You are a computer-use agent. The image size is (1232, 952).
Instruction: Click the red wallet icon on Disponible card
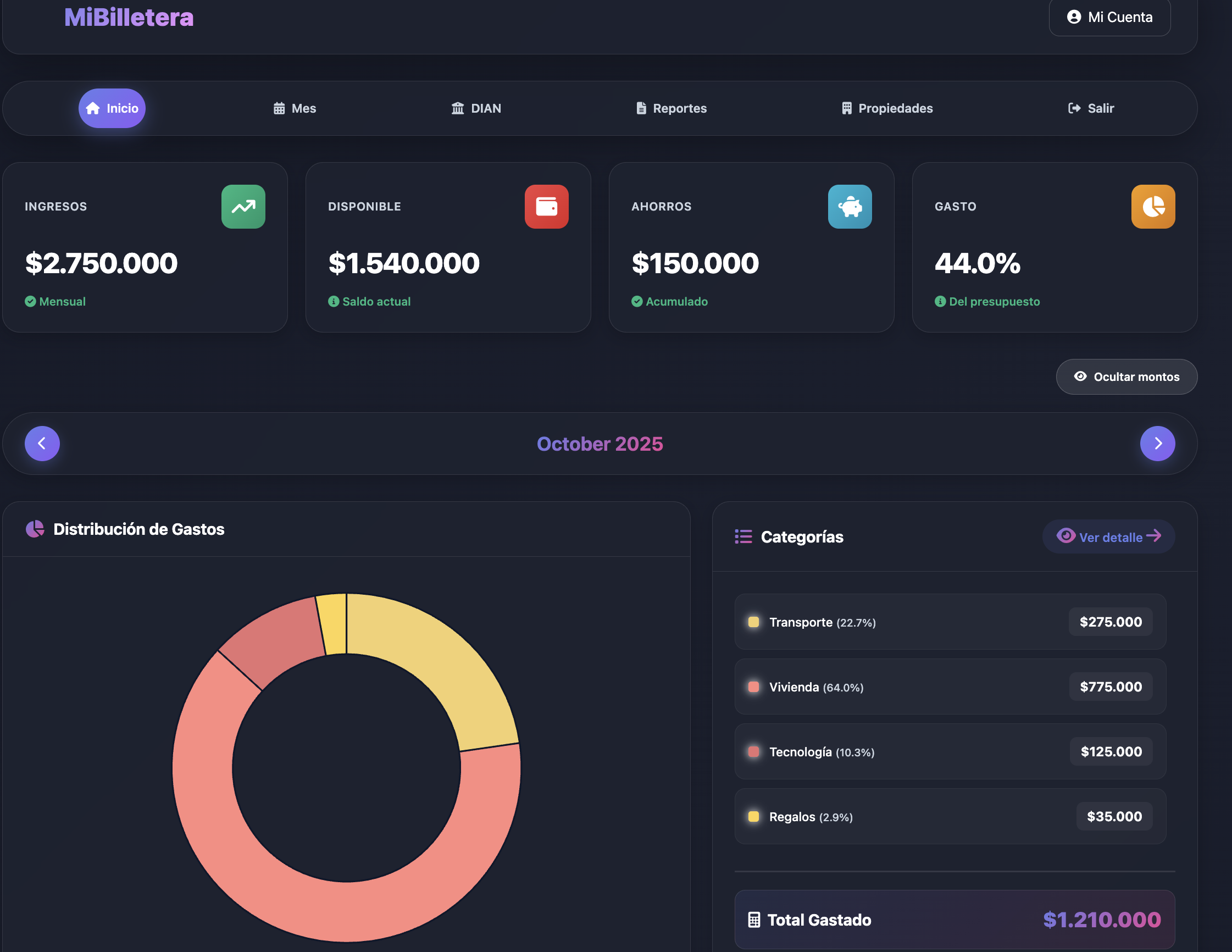point(546,207)
